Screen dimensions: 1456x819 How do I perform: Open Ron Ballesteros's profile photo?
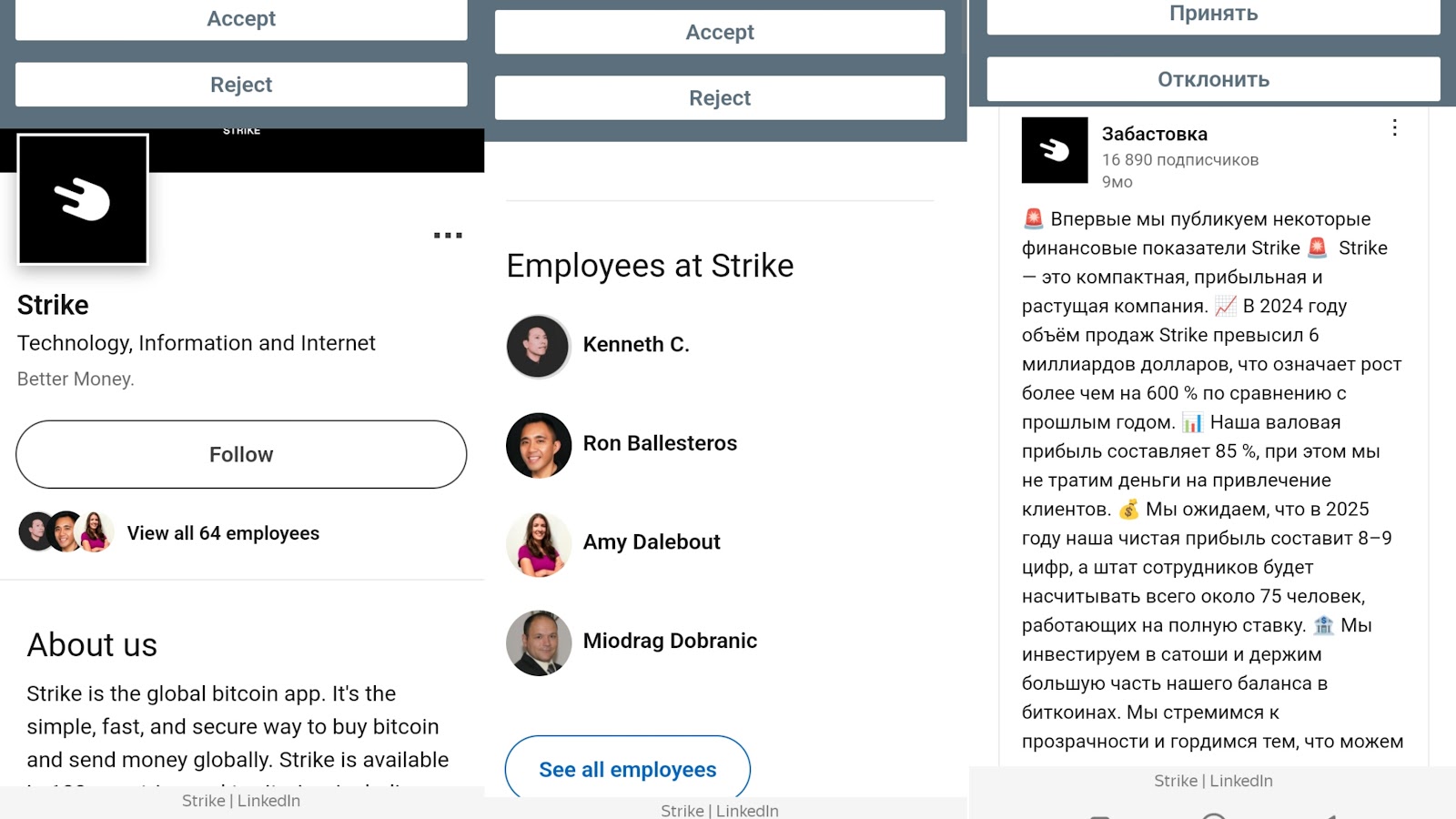[x=539, y=445]
